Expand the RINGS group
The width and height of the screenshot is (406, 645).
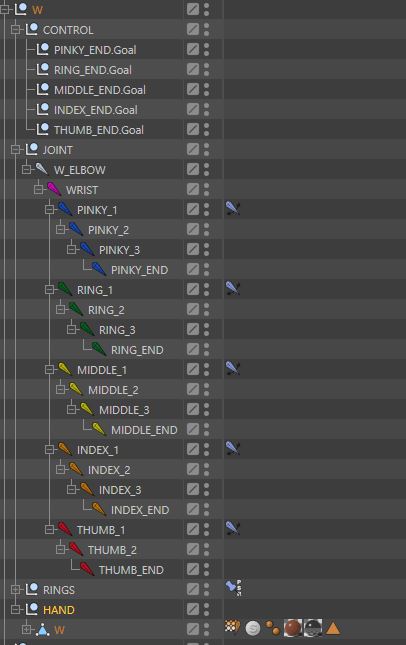click(16, 589)
